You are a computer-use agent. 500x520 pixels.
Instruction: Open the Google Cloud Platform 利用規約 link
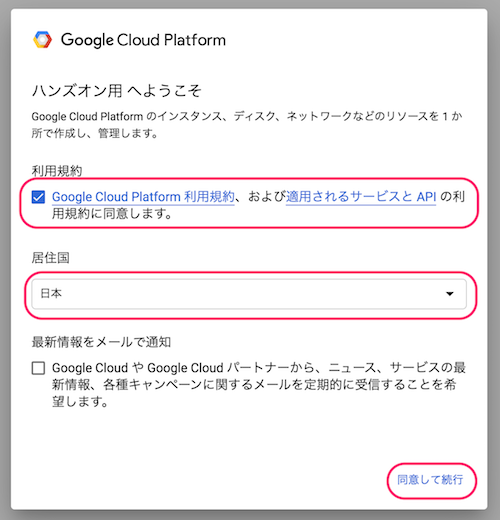143,197
